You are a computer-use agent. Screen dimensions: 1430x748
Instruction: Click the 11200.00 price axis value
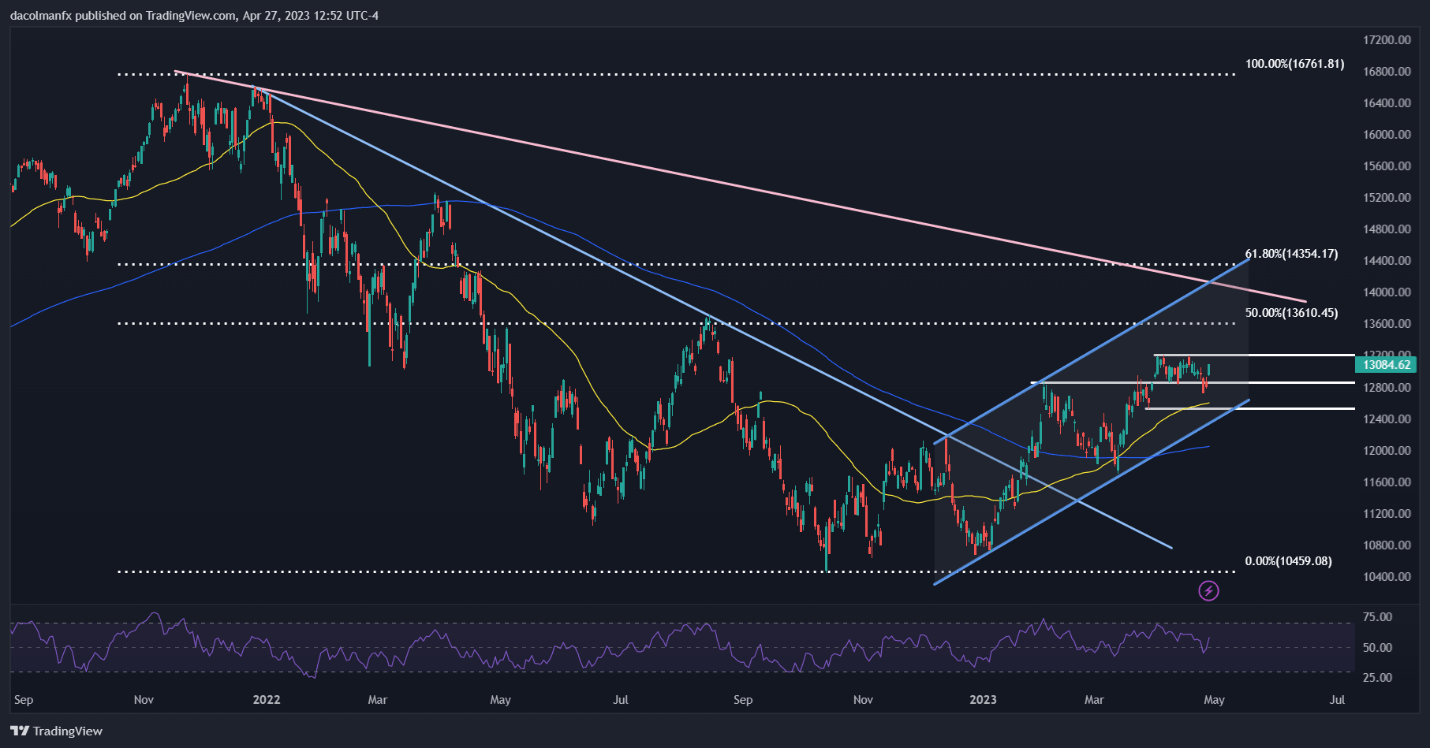1387,514
